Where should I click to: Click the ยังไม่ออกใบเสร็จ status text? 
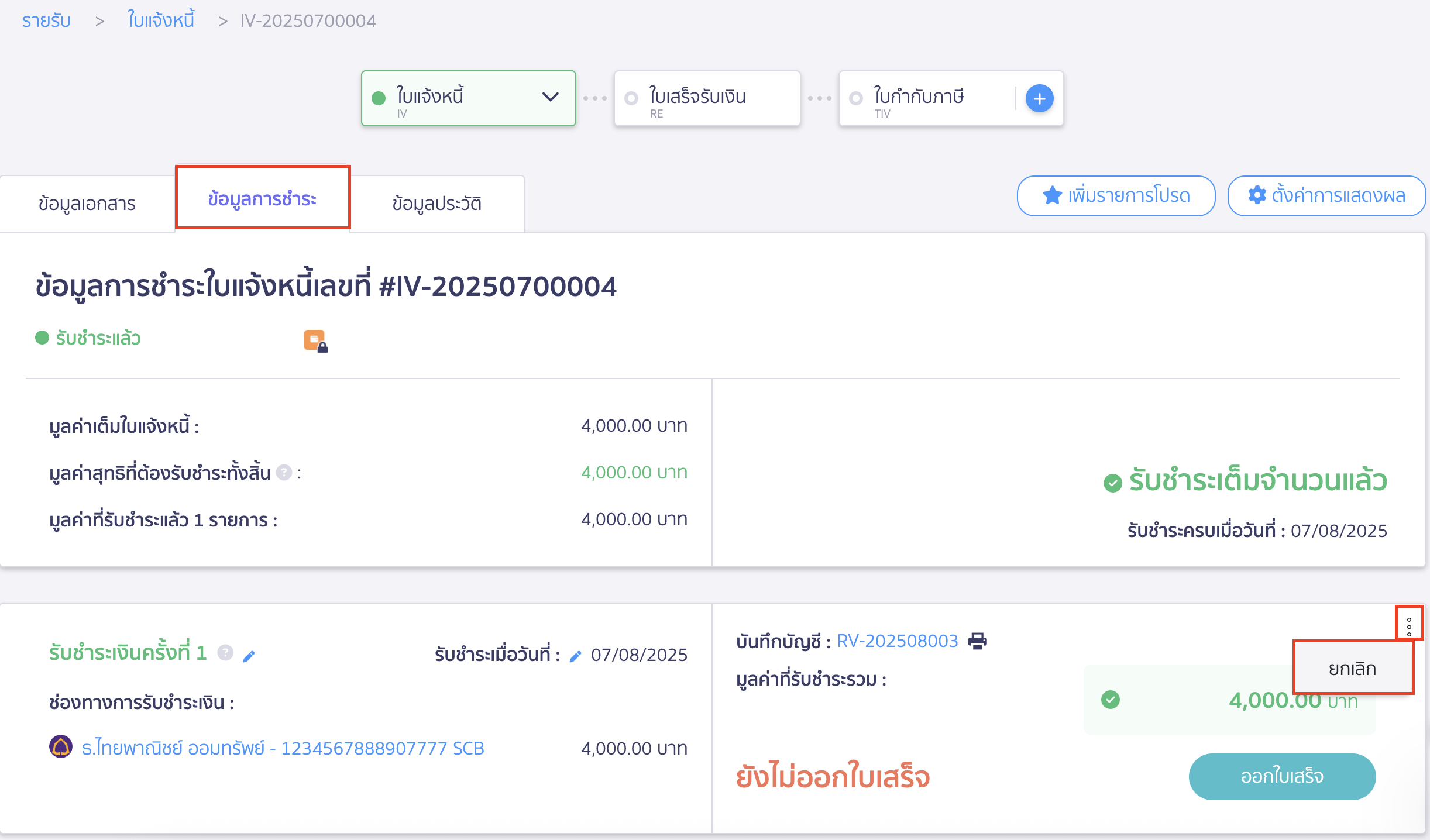(x=833, y=776)
